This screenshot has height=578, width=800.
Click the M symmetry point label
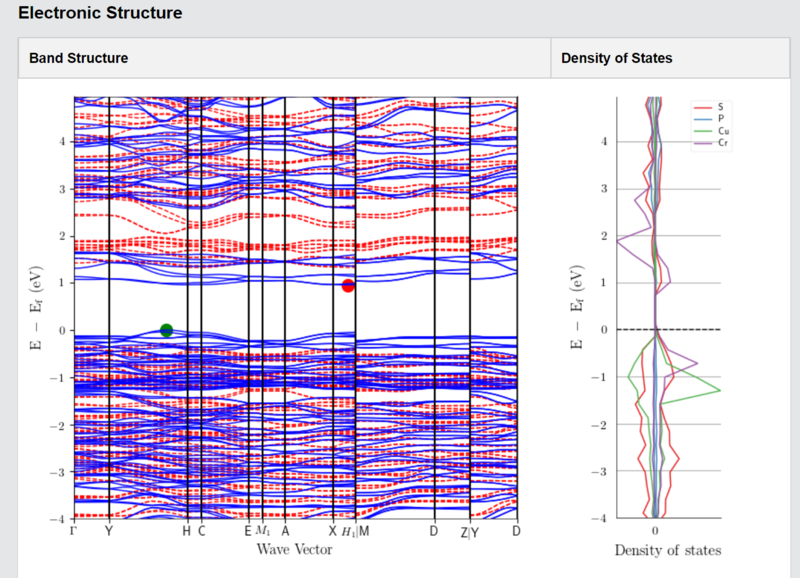[364, 531]
